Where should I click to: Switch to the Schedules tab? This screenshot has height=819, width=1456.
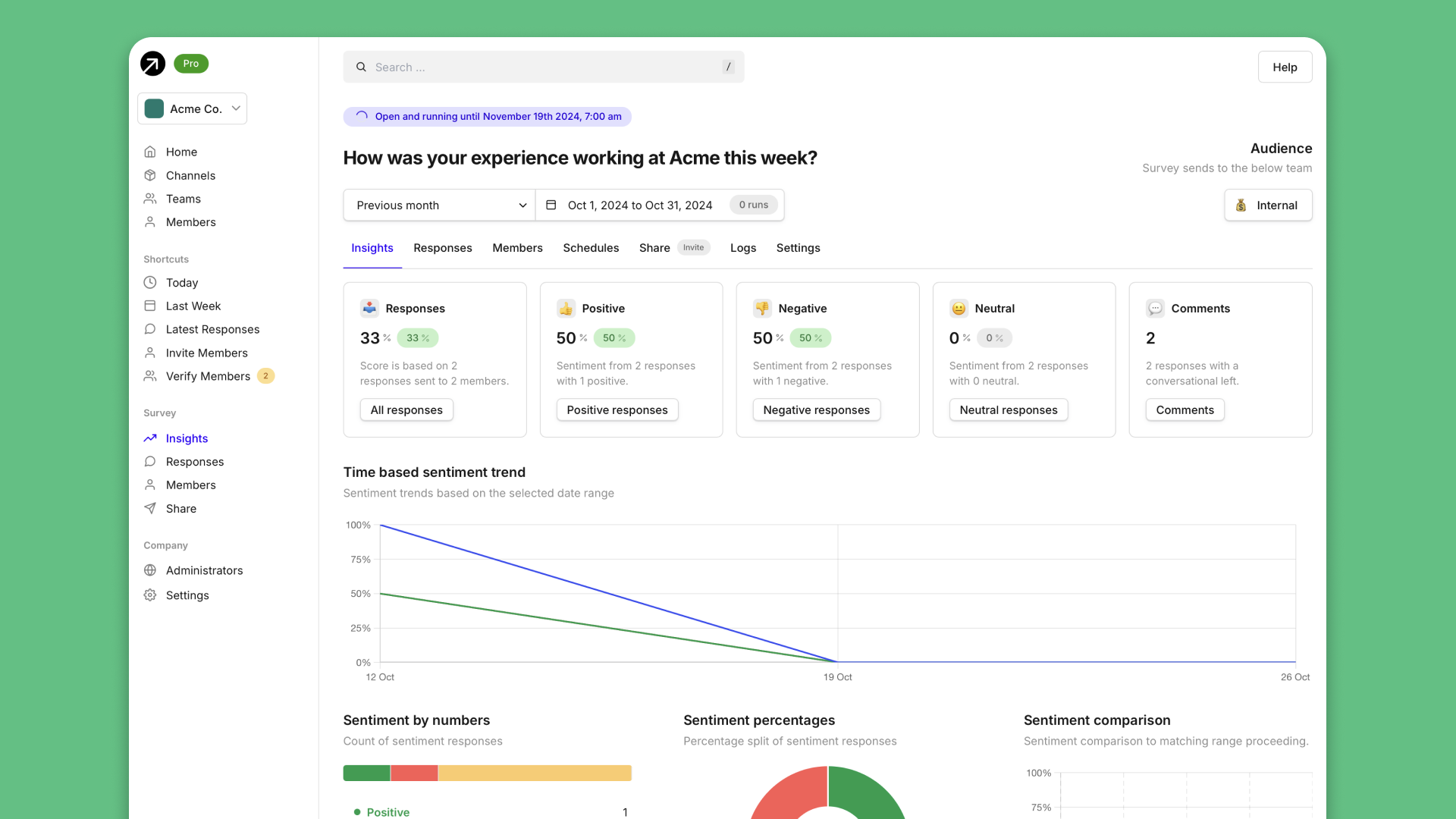tap(591, 248)
